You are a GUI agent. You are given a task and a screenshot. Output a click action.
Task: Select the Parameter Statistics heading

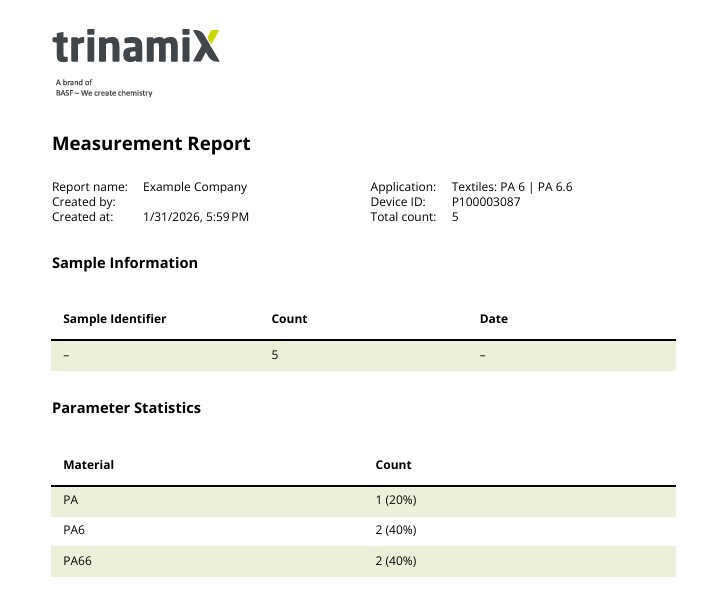(x=126, y=408)
